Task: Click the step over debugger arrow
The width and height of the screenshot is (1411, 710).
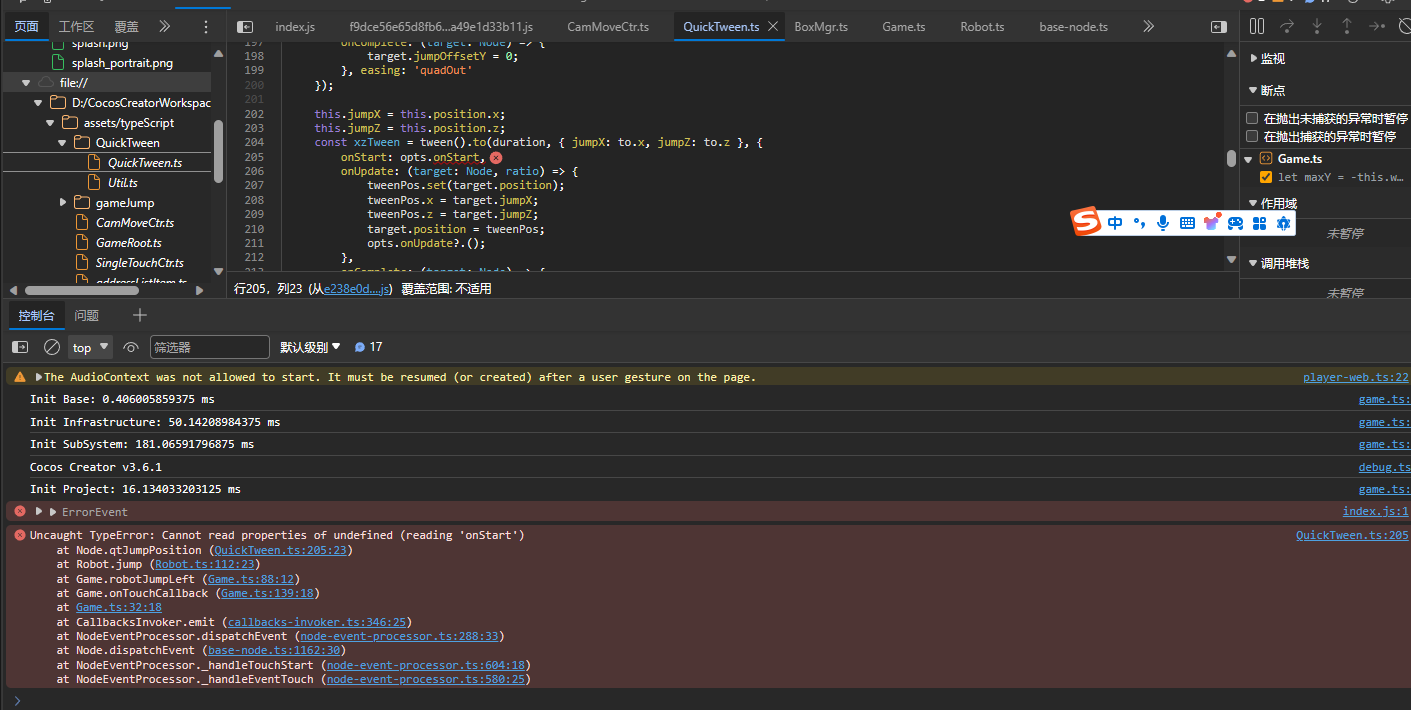Action: tap(1287, 27)
